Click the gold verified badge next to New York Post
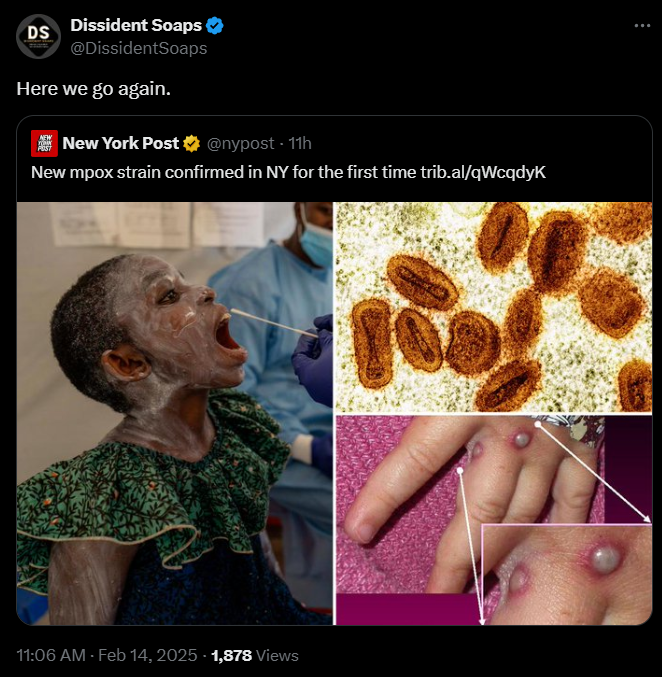Image resolution: width=662 pixels, height=677 pixels. click(x=191, y=143)
